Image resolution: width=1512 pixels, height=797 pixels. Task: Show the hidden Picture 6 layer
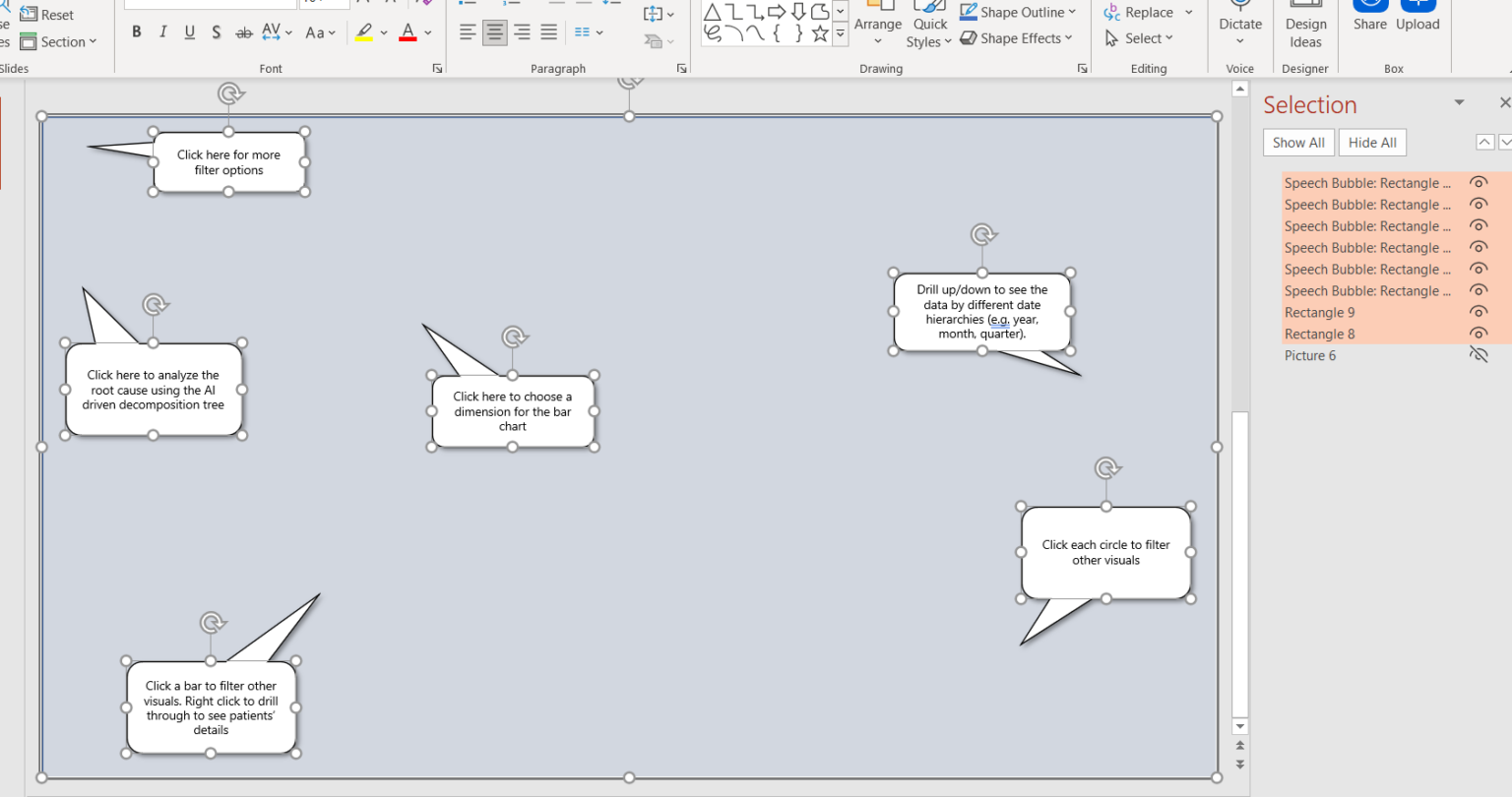(x=1478, y=355)
